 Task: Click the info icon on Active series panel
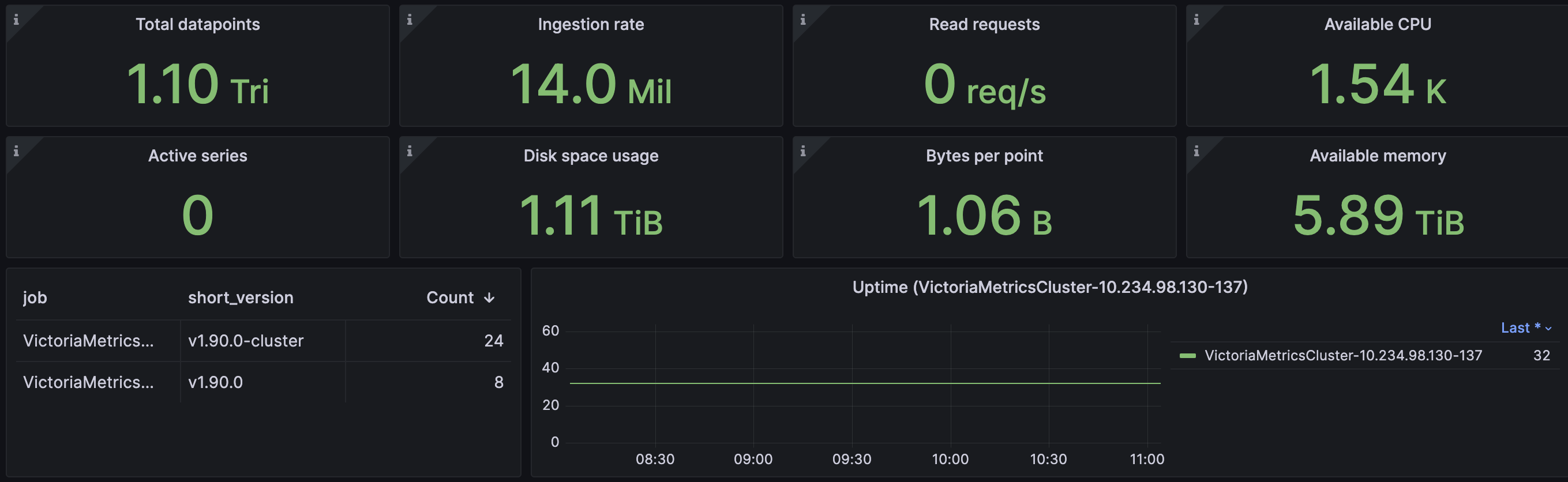(16, 151)
